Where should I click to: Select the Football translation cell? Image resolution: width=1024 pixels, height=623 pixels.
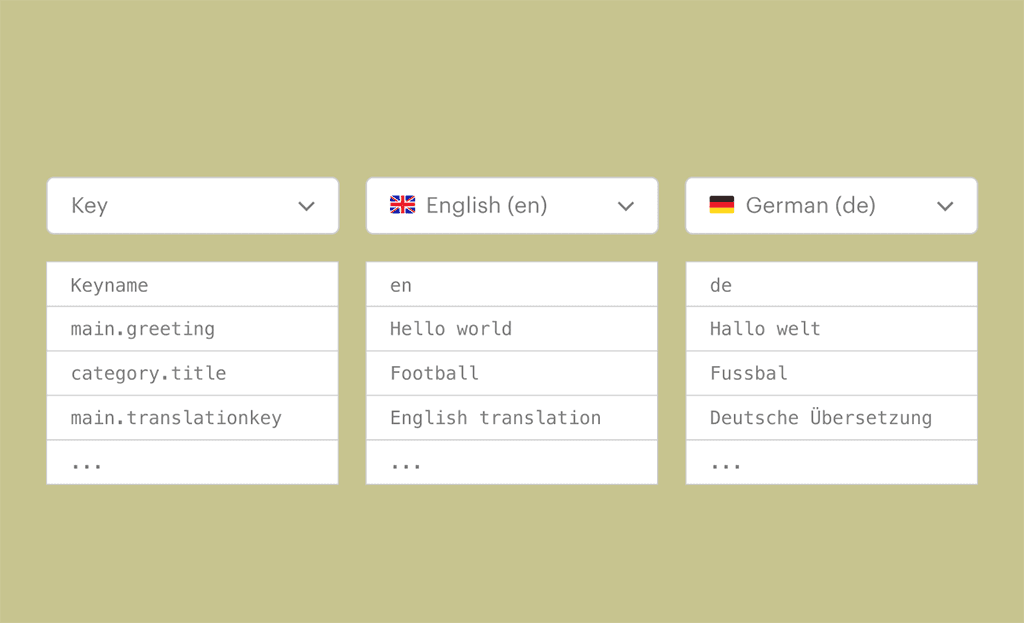511,373
